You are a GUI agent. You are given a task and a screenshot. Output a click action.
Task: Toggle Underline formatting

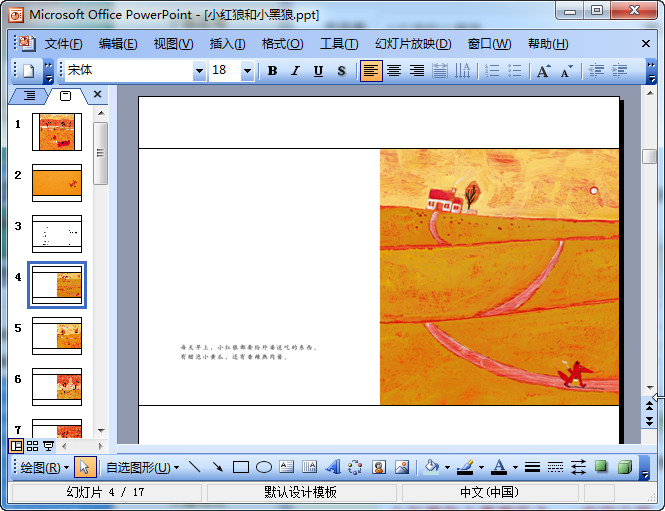click(318, 71)
